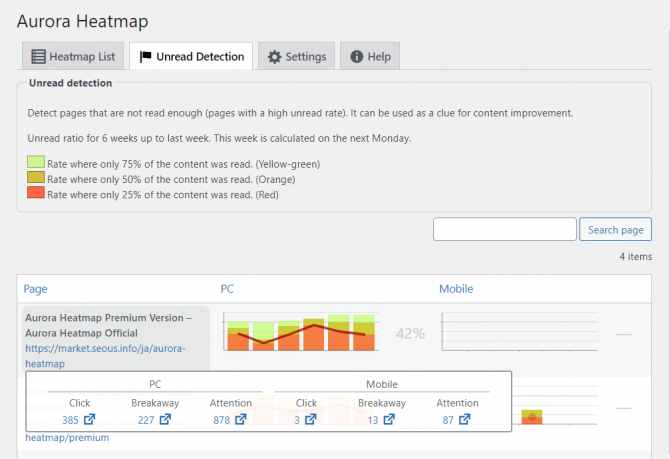Click the flag icon on Unread Detection tab
The height and width of the screenshot is (459, 670).
point(145,56)
